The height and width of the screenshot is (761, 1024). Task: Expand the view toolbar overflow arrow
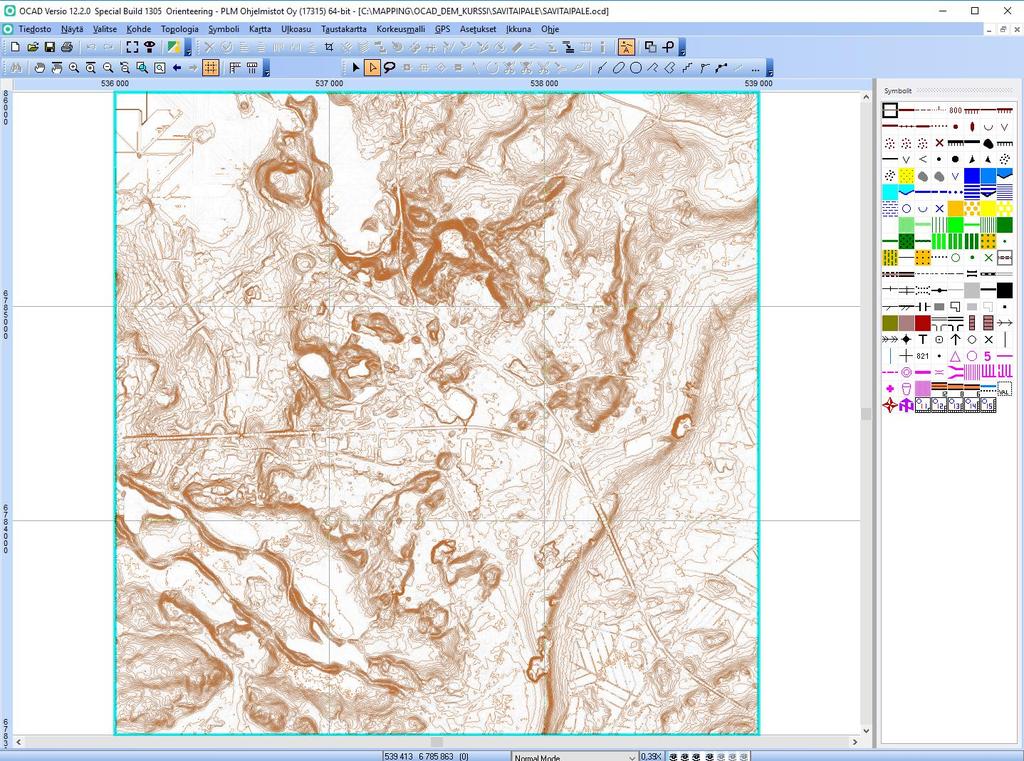click(x=266, y=69)
